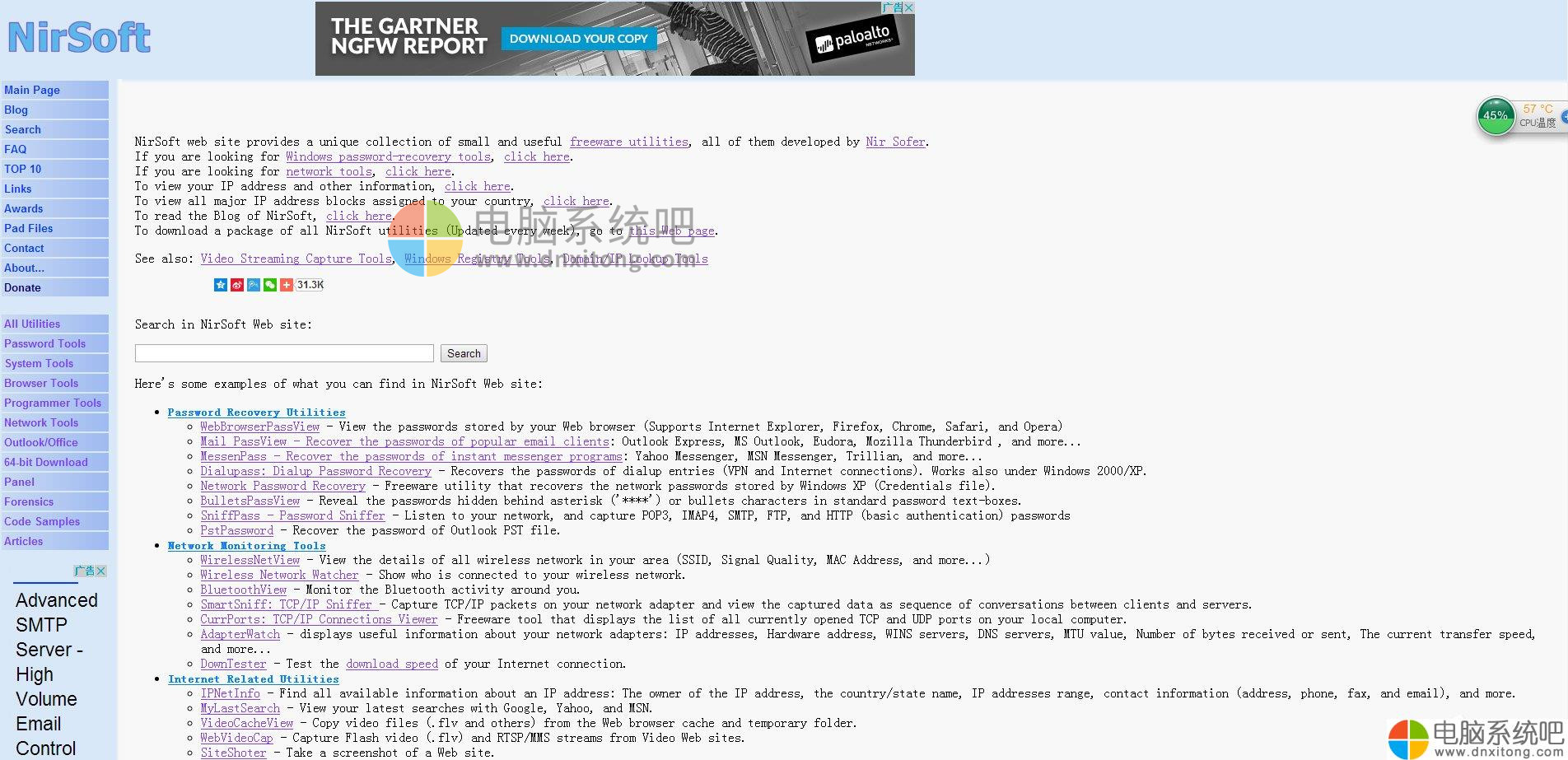
Task: Open the IPNetInfo link
Action: (230, 693)
